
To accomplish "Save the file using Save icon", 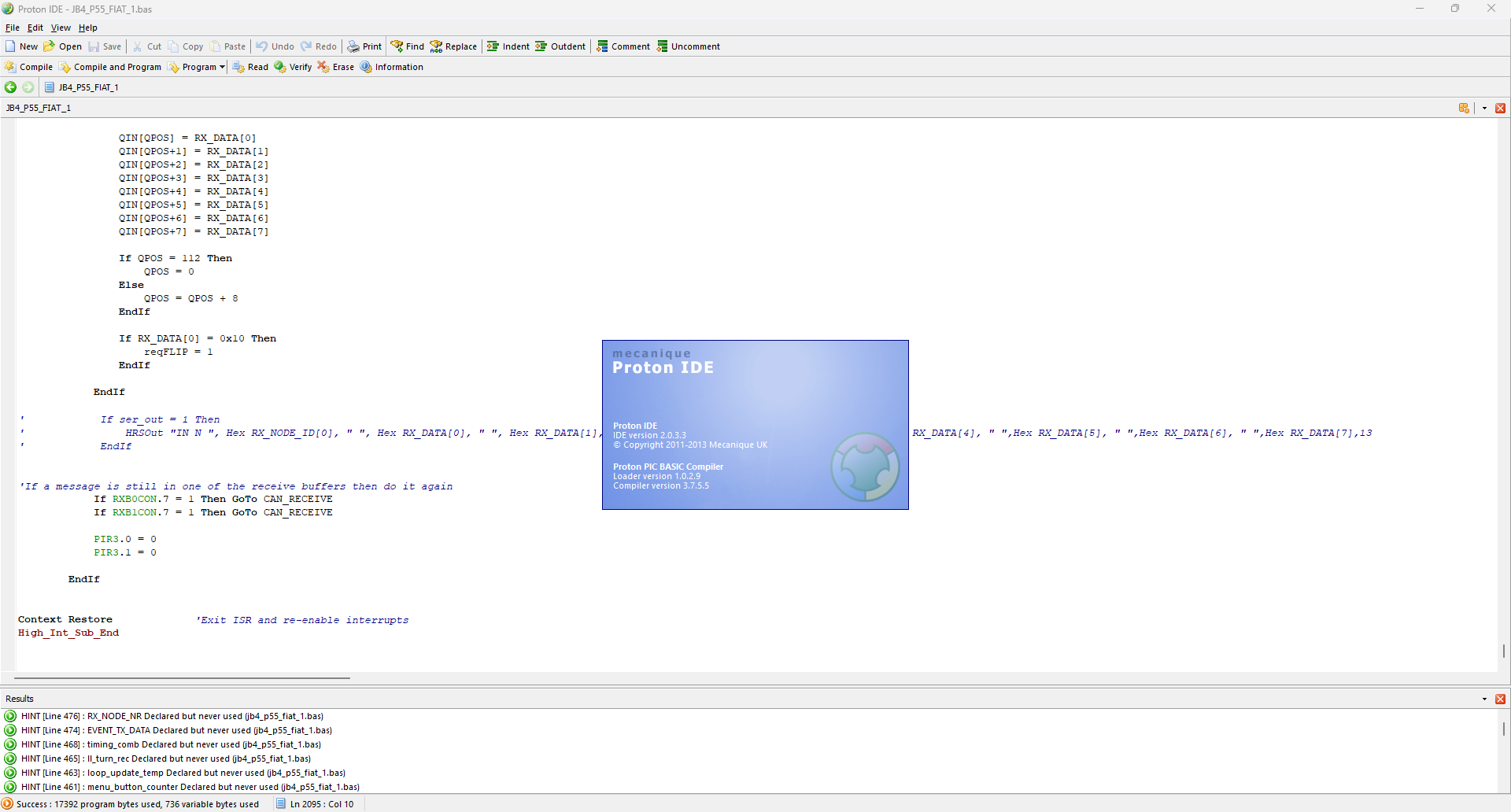I will click(105, 46).
